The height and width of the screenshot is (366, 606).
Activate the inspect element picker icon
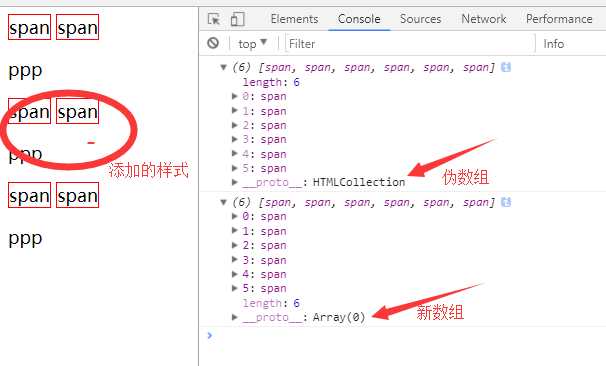tap(214, 19)
